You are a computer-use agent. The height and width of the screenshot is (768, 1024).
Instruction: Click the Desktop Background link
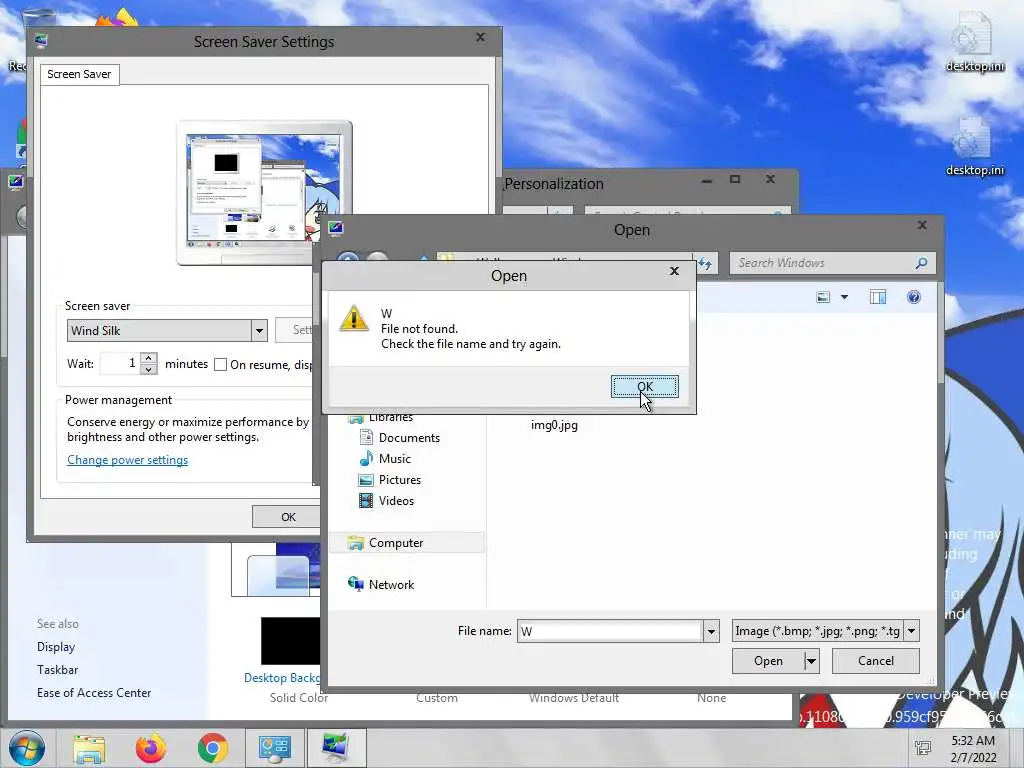281,678
